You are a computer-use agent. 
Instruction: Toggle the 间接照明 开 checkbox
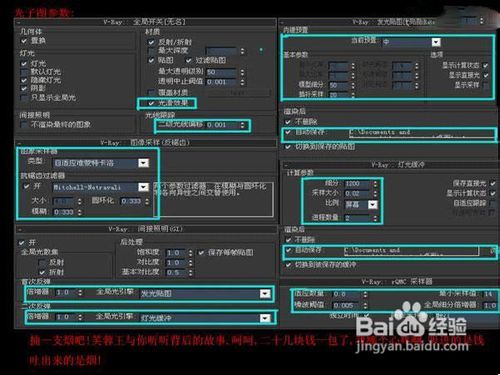(x=22, y=243)
